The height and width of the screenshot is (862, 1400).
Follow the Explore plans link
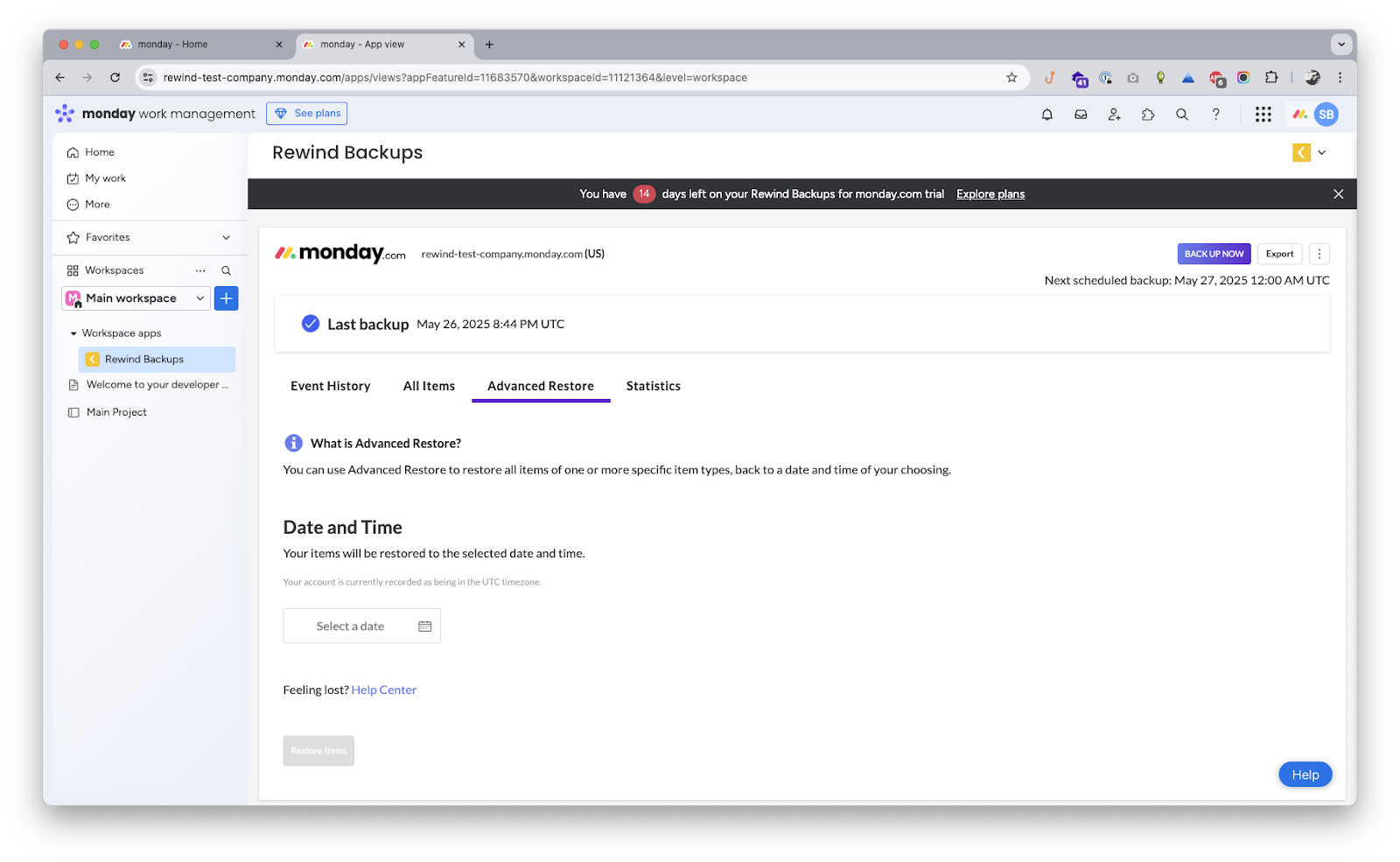coord(990,194)
